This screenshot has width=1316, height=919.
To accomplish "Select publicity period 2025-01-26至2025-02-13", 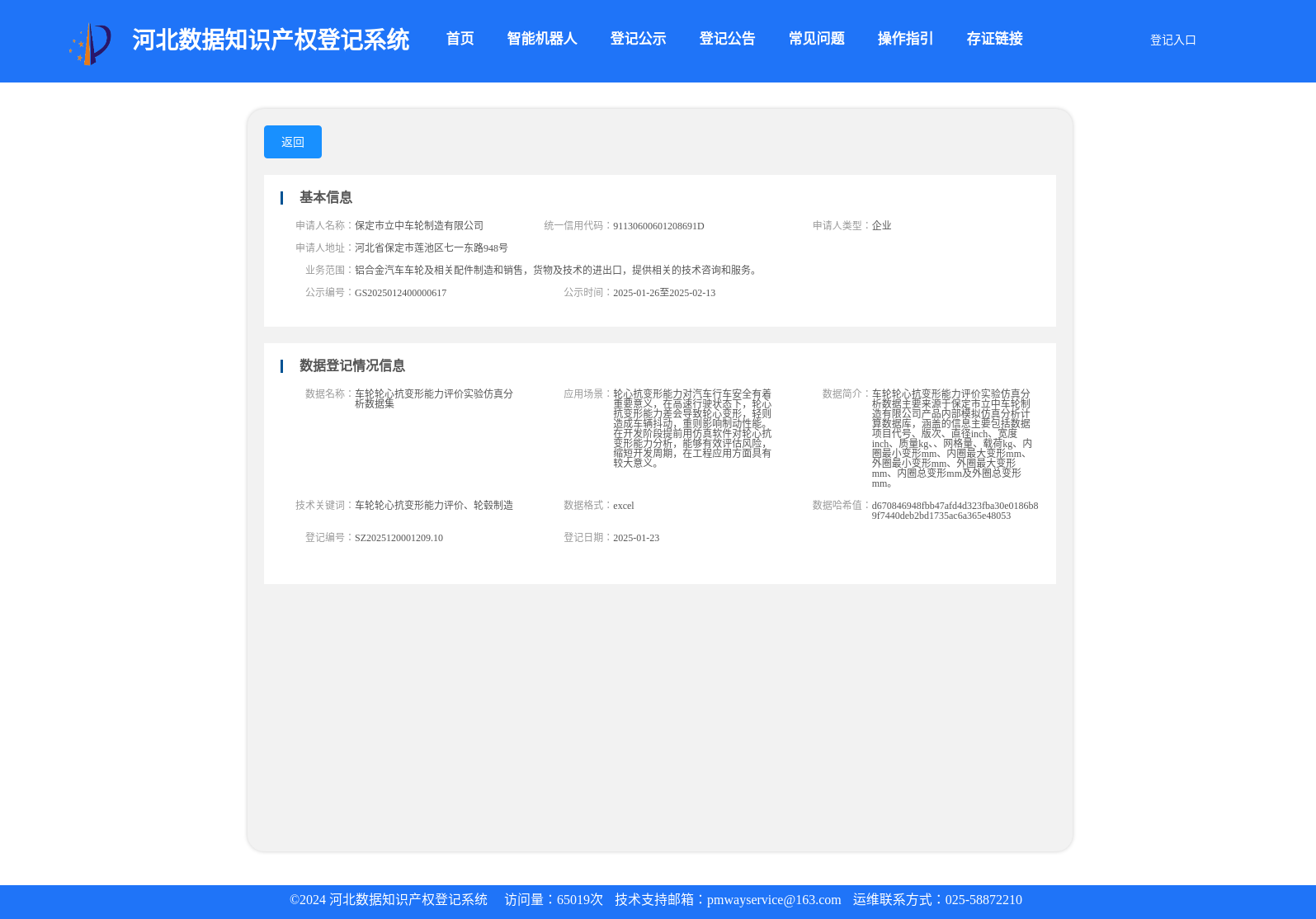I will (664, 293).
